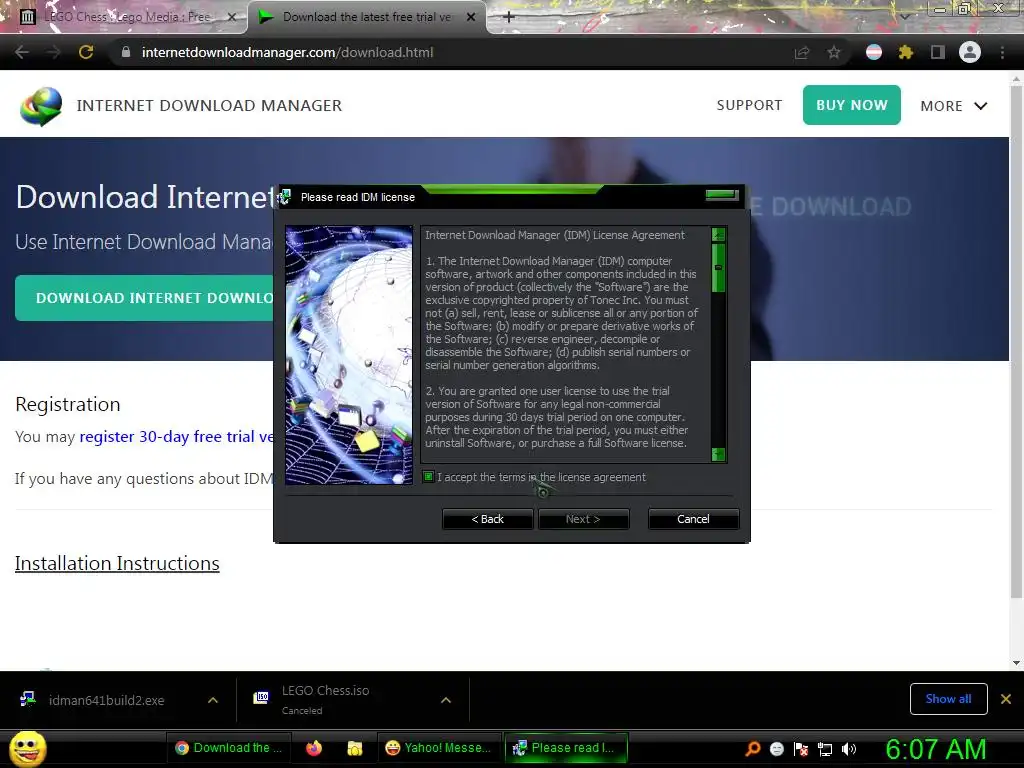Image resolution: width=1024 pixels, height=768 pixels.
Task: Select the Download the latest free trial tab
Action: pos(366,17)
